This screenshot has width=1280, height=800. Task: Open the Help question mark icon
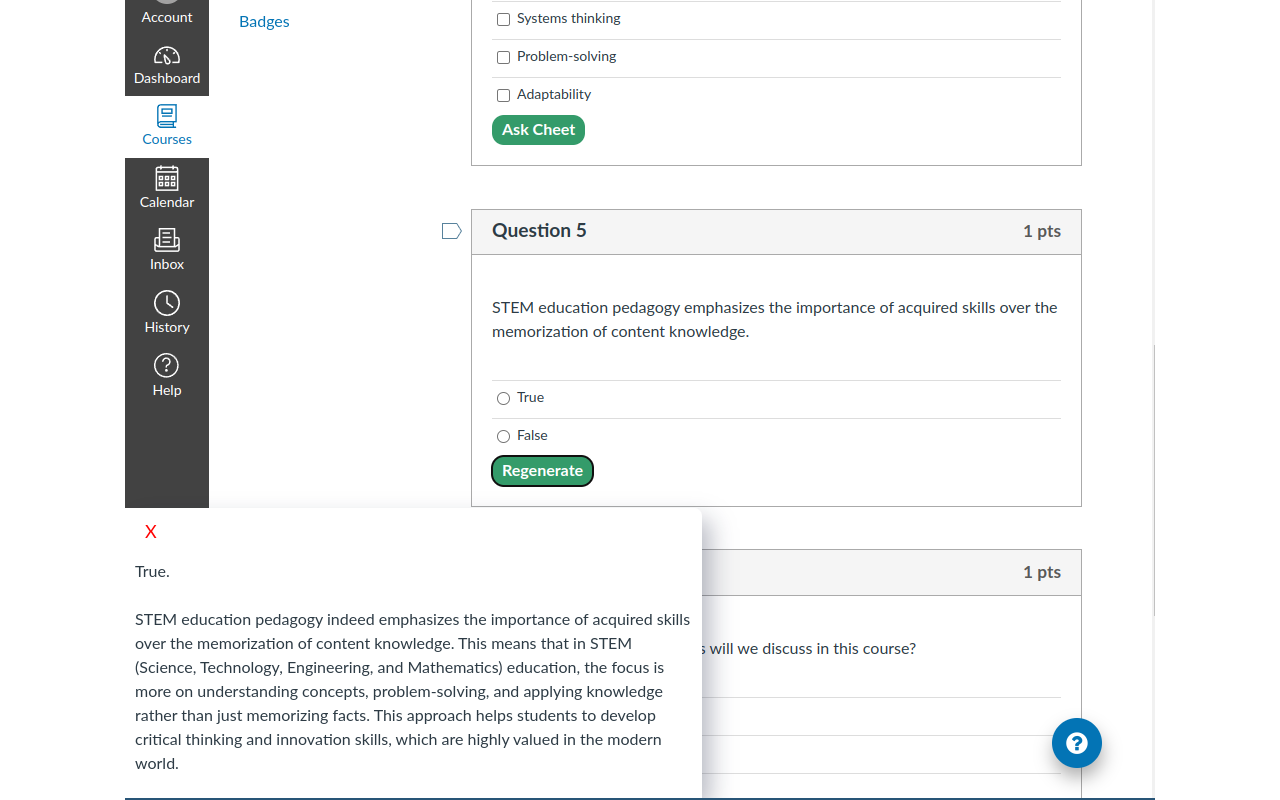click(167, 366)
